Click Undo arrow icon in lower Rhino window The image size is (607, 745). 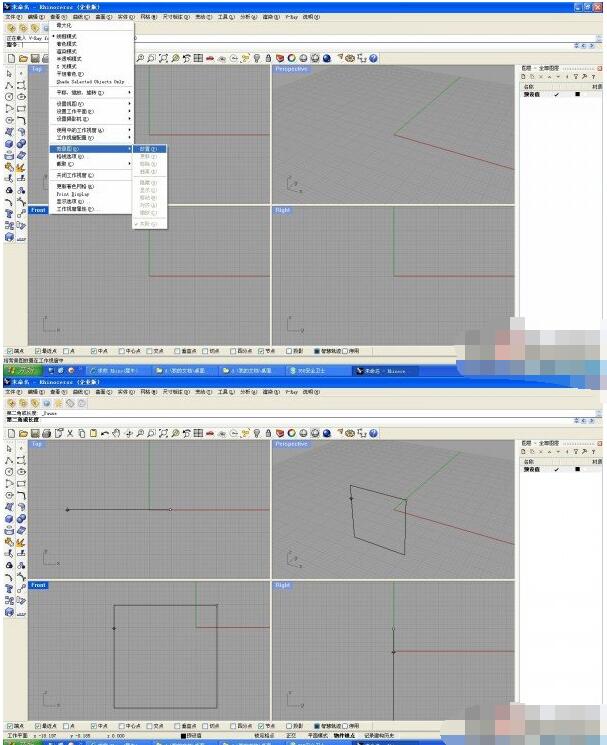105,433
